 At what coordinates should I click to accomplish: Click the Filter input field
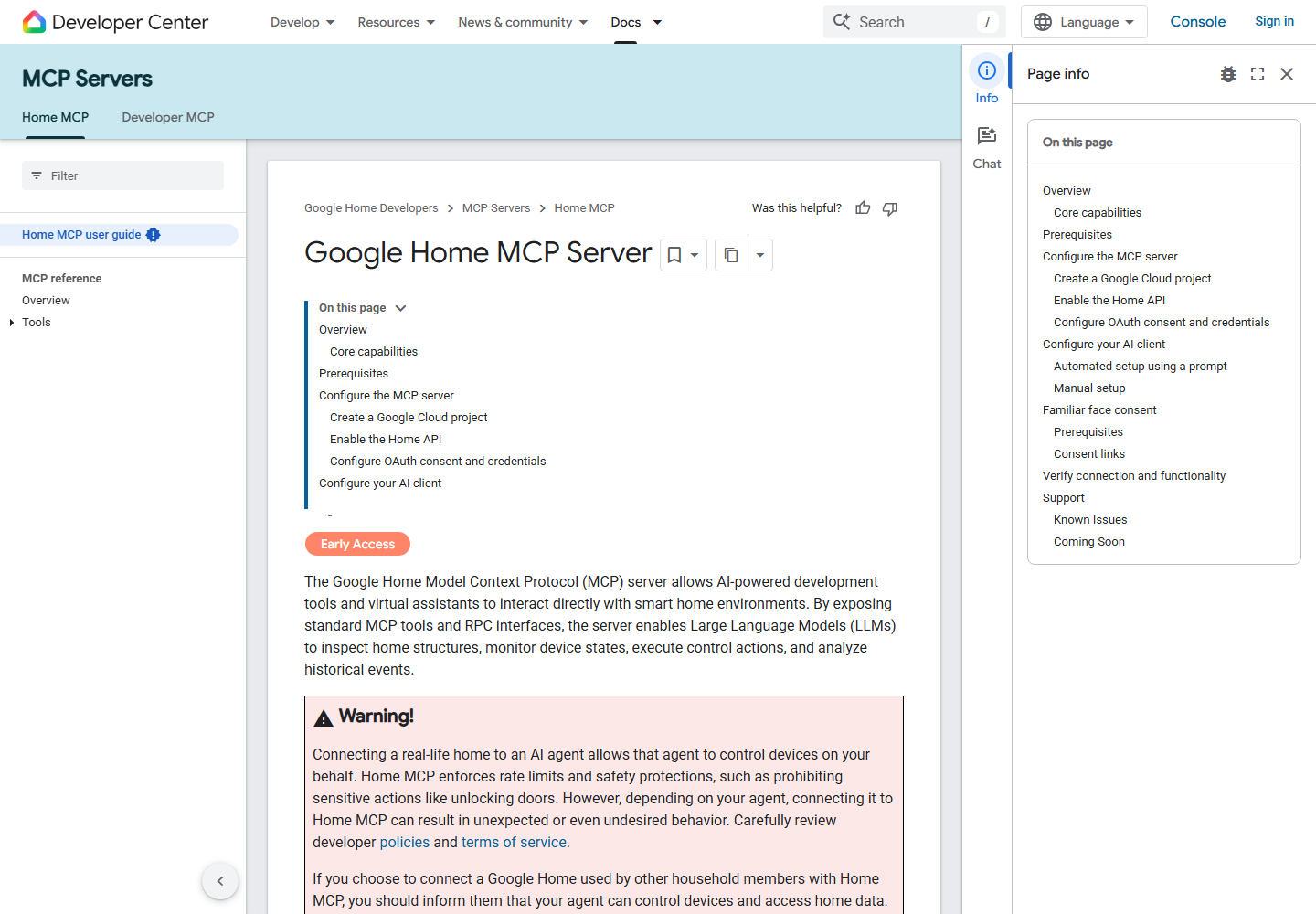(x=122, y=175)
